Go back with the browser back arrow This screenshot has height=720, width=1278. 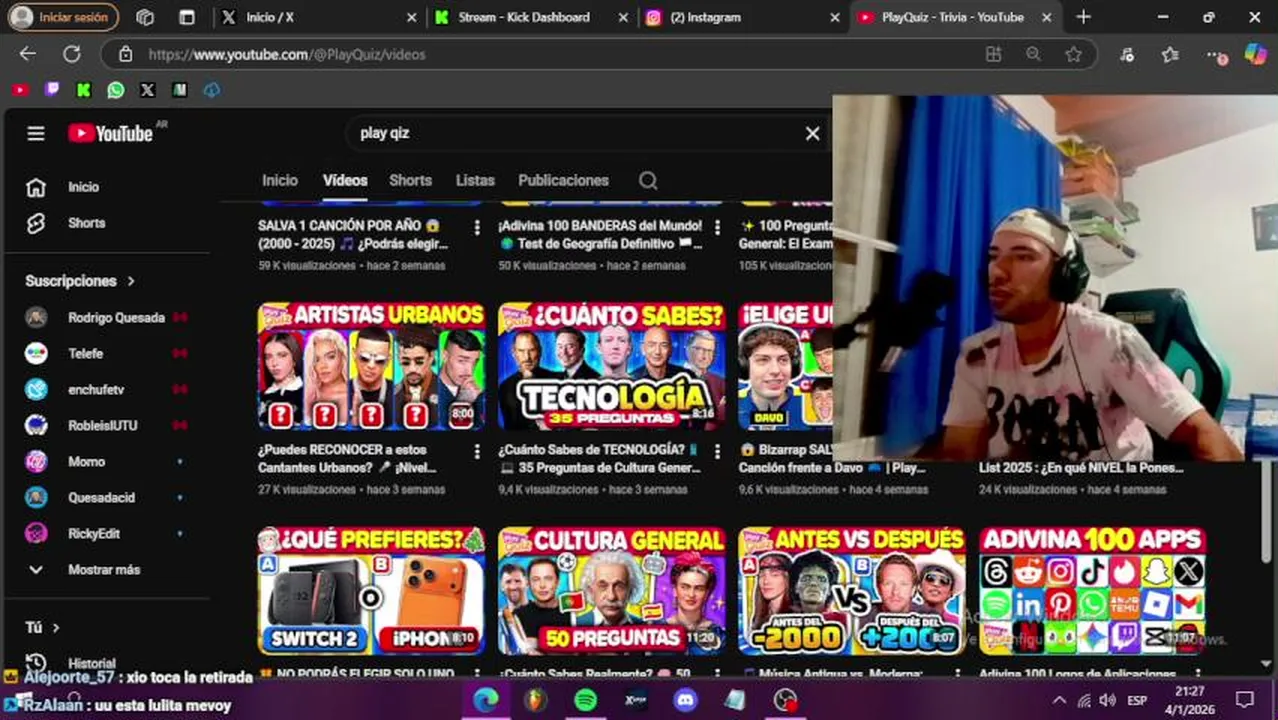pos(28,54)
